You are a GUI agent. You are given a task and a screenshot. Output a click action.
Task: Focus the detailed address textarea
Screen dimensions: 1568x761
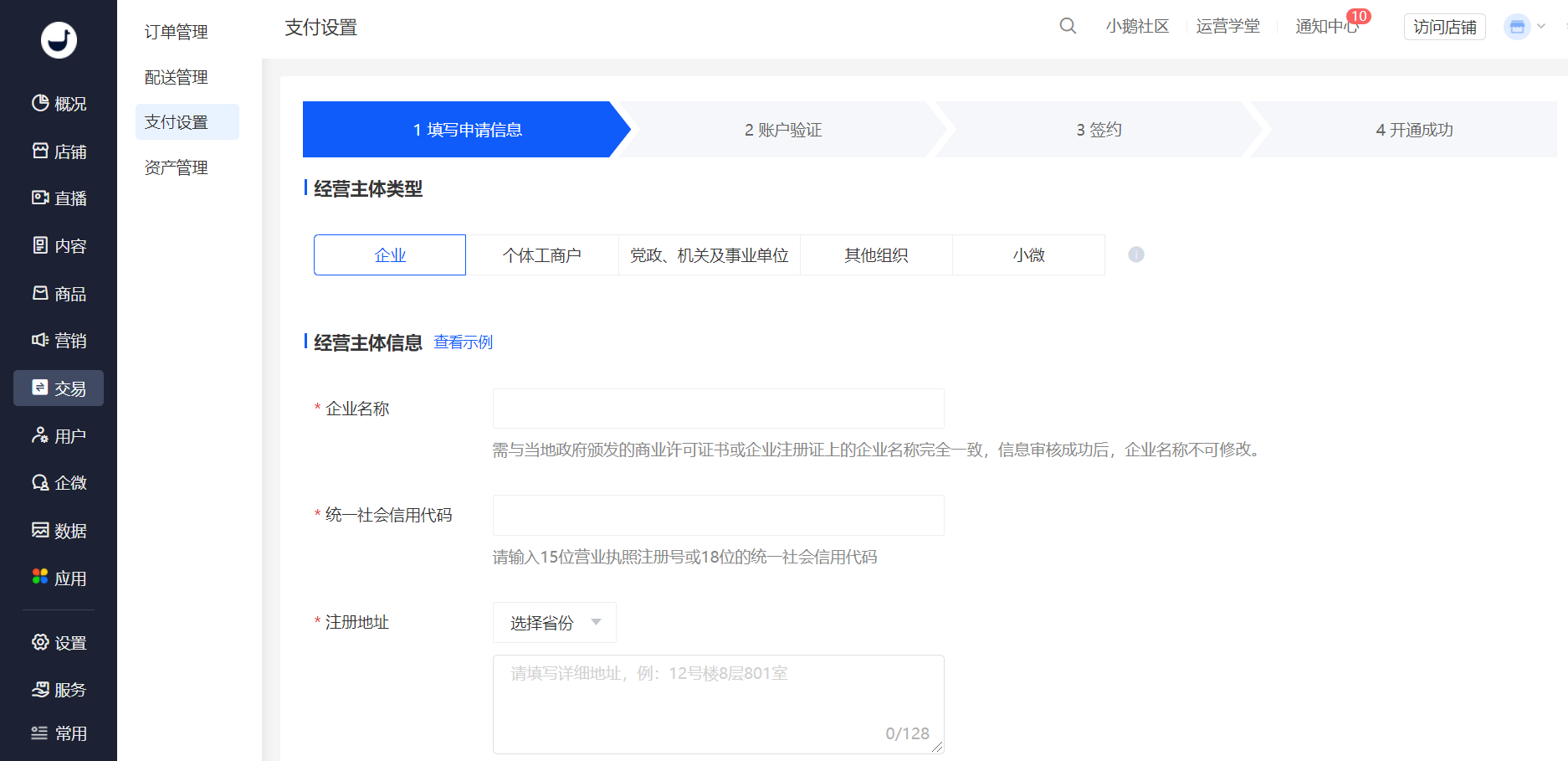719,704
